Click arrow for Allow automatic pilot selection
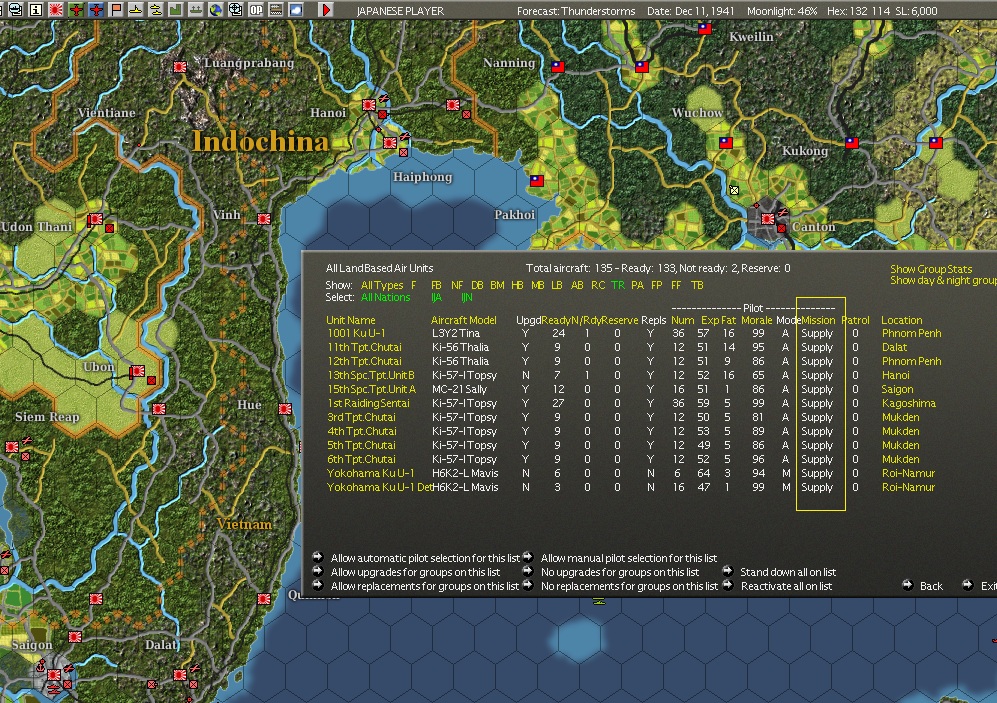 coord(317,557)
